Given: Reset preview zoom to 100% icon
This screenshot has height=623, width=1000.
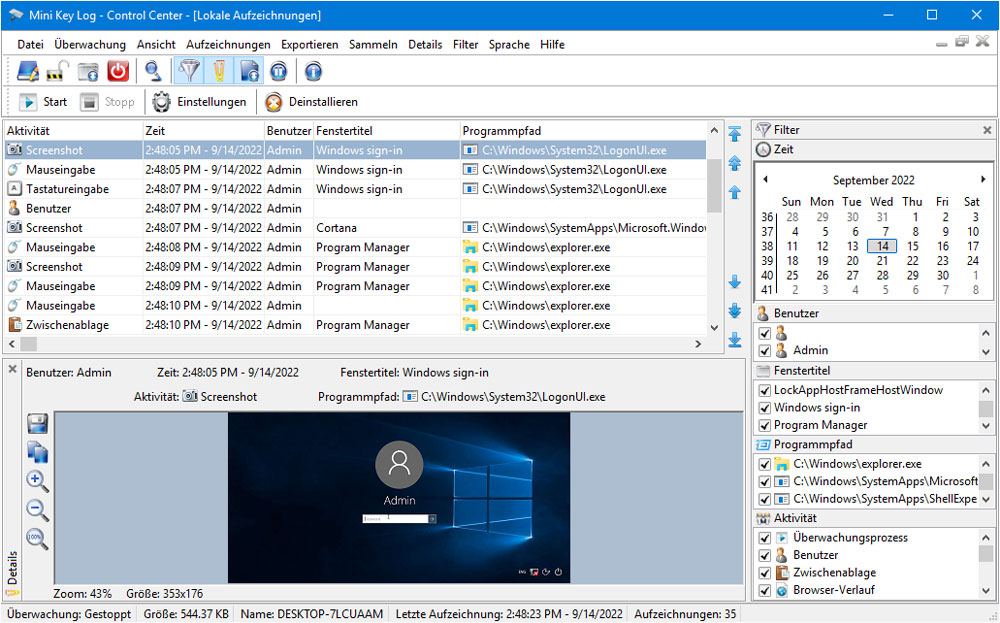Looking at the screenshot, I should 37,539.
